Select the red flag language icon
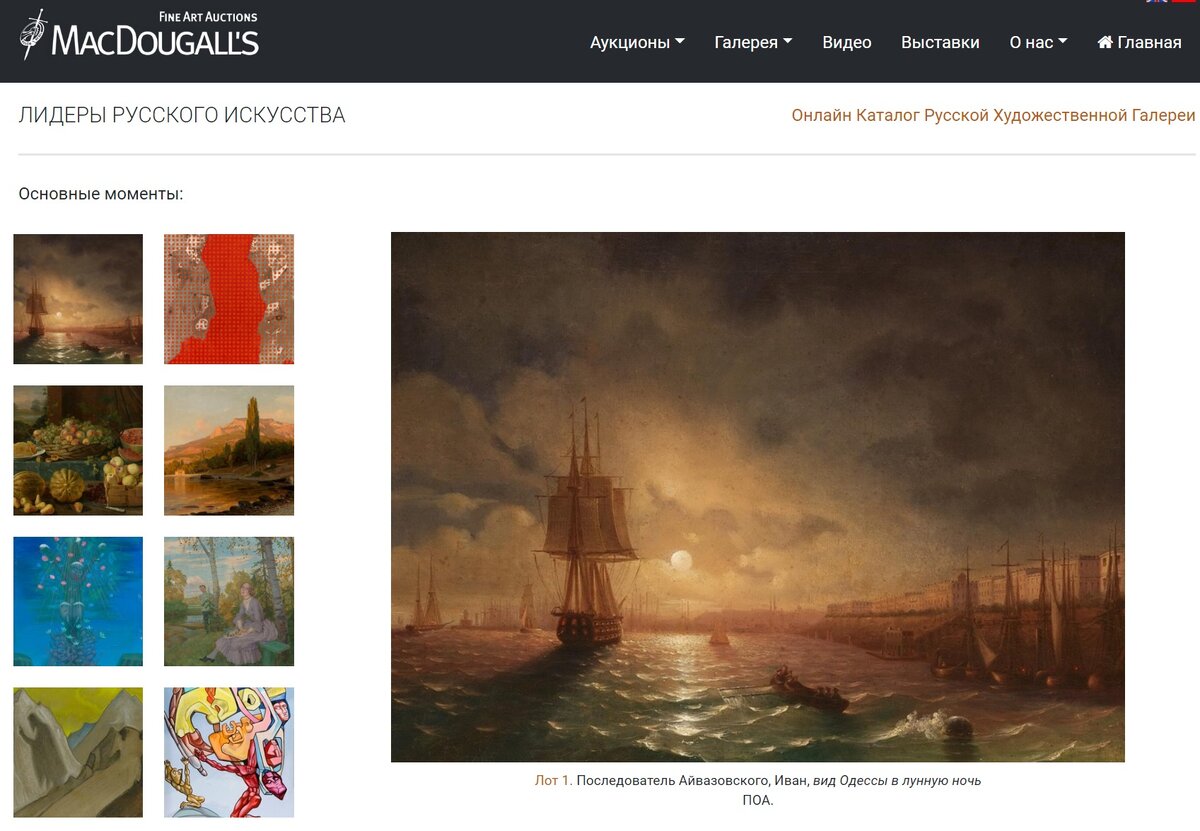 (1184, 2)
